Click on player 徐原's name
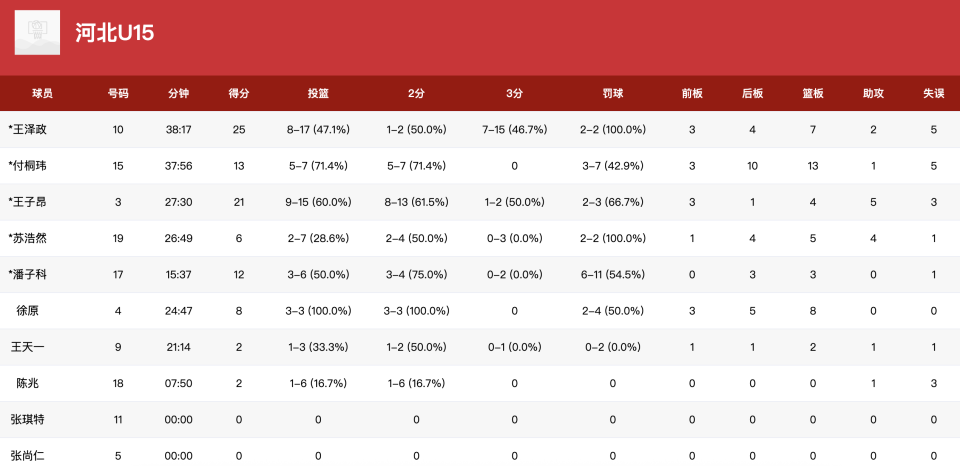Screen dimensions: 960x466 pyautogui.click(x=28, y=311)
